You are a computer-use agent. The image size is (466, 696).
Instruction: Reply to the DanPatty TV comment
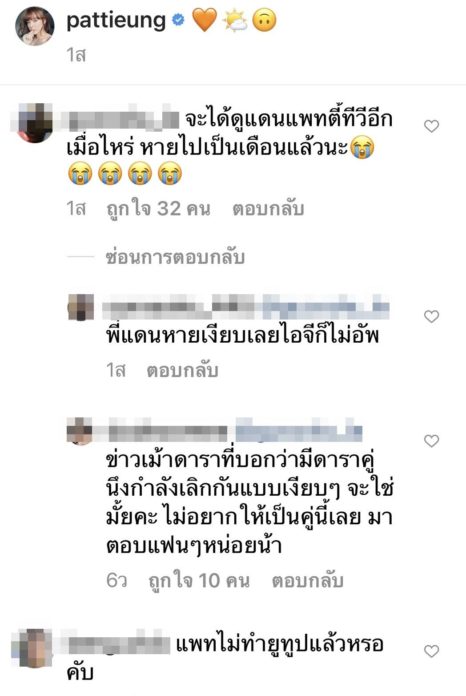coord(268,209)
